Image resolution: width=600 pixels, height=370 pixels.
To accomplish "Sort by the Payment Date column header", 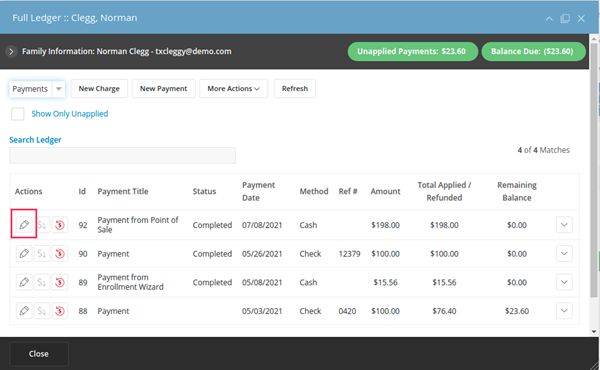I will (x=258, y=191).
